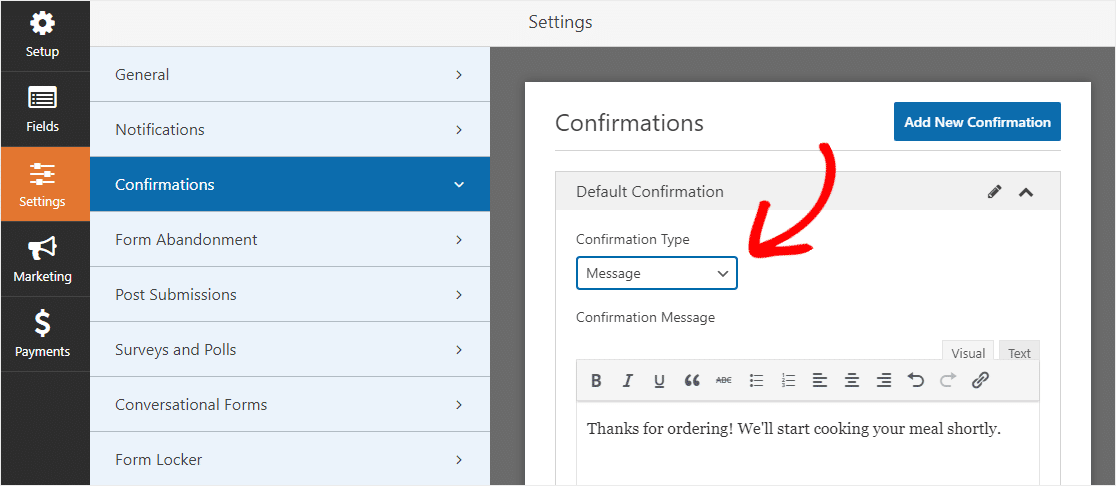Switch to the Text editor tab

[x=1019, y=353]
